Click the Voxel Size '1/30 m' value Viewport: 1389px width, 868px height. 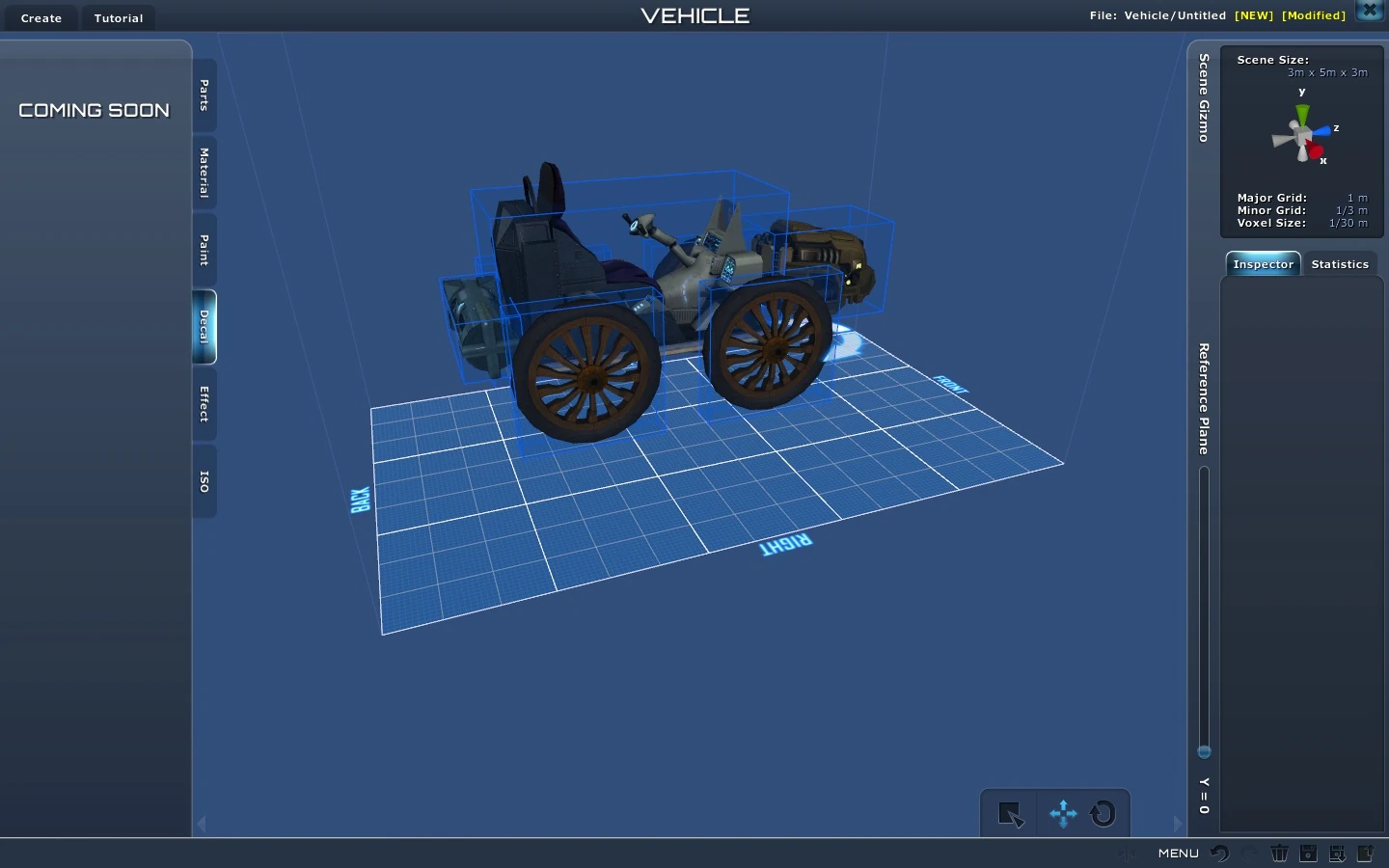tap(1348, 223)
